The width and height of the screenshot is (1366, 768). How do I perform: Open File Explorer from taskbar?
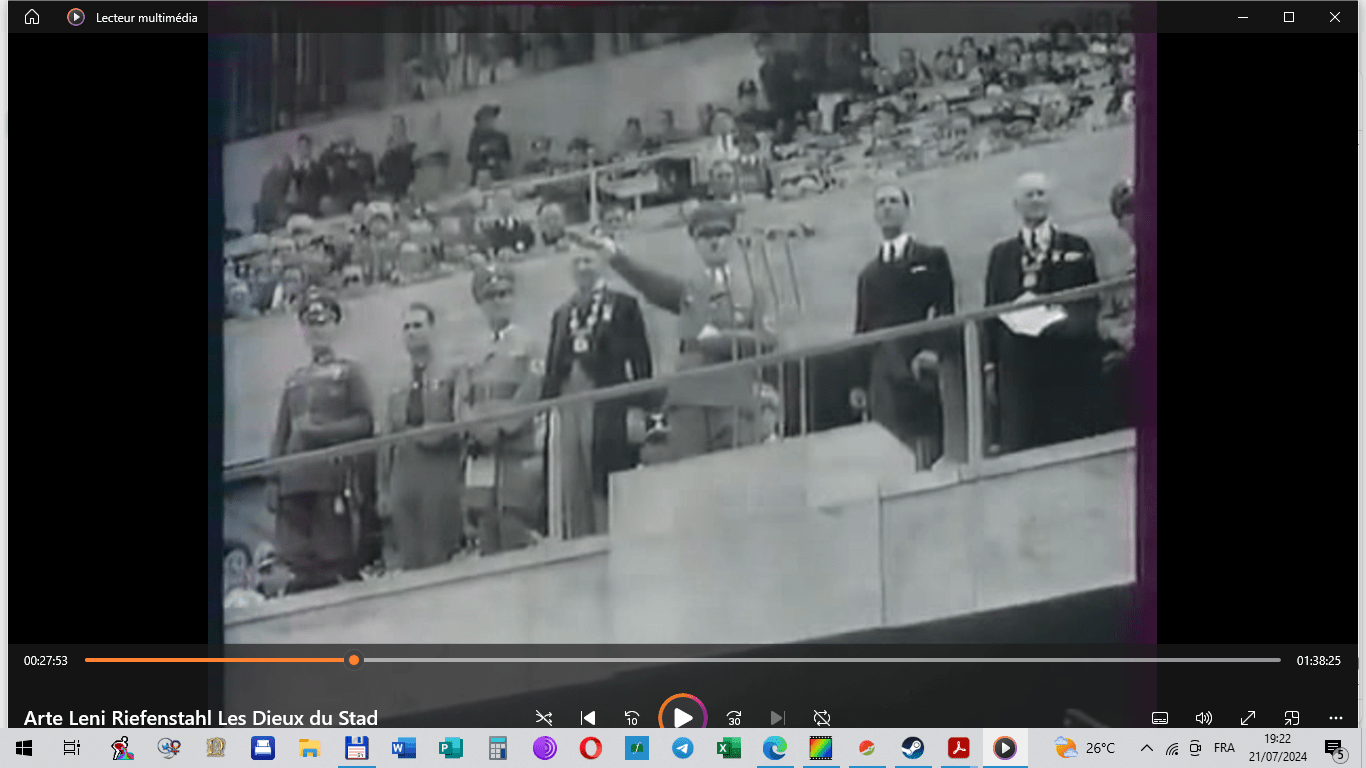click(x=309, y=747)
